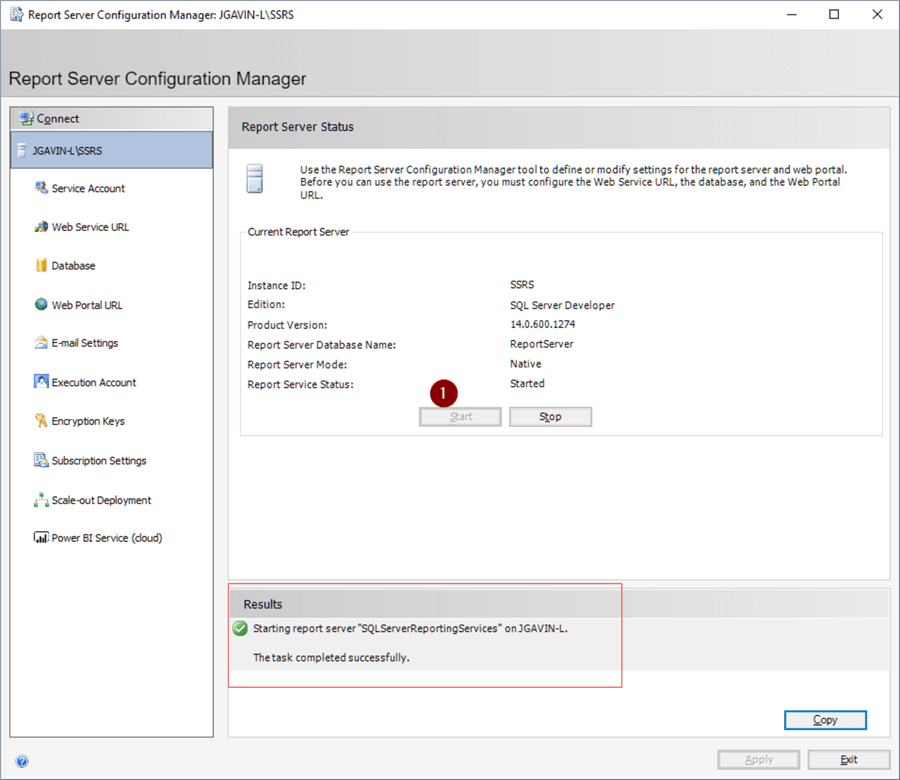Click the Report Server Database Name: label
900x780 pixels.
pyautogui.click(x=321, y=345)
